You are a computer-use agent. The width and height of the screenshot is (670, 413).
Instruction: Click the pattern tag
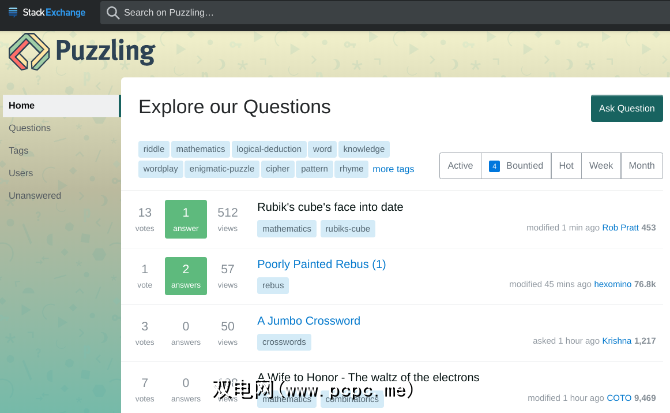point(314,169)
